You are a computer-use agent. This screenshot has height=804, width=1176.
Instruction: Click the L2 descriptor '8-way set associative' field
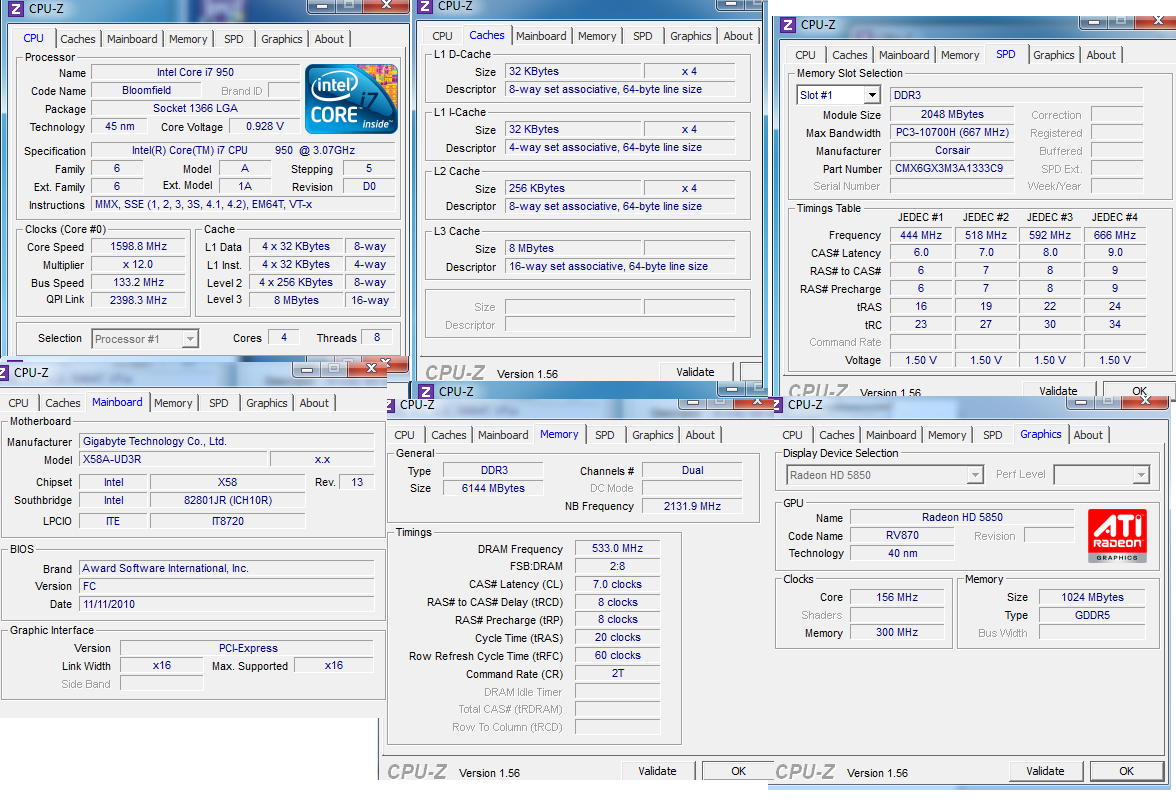620,206
